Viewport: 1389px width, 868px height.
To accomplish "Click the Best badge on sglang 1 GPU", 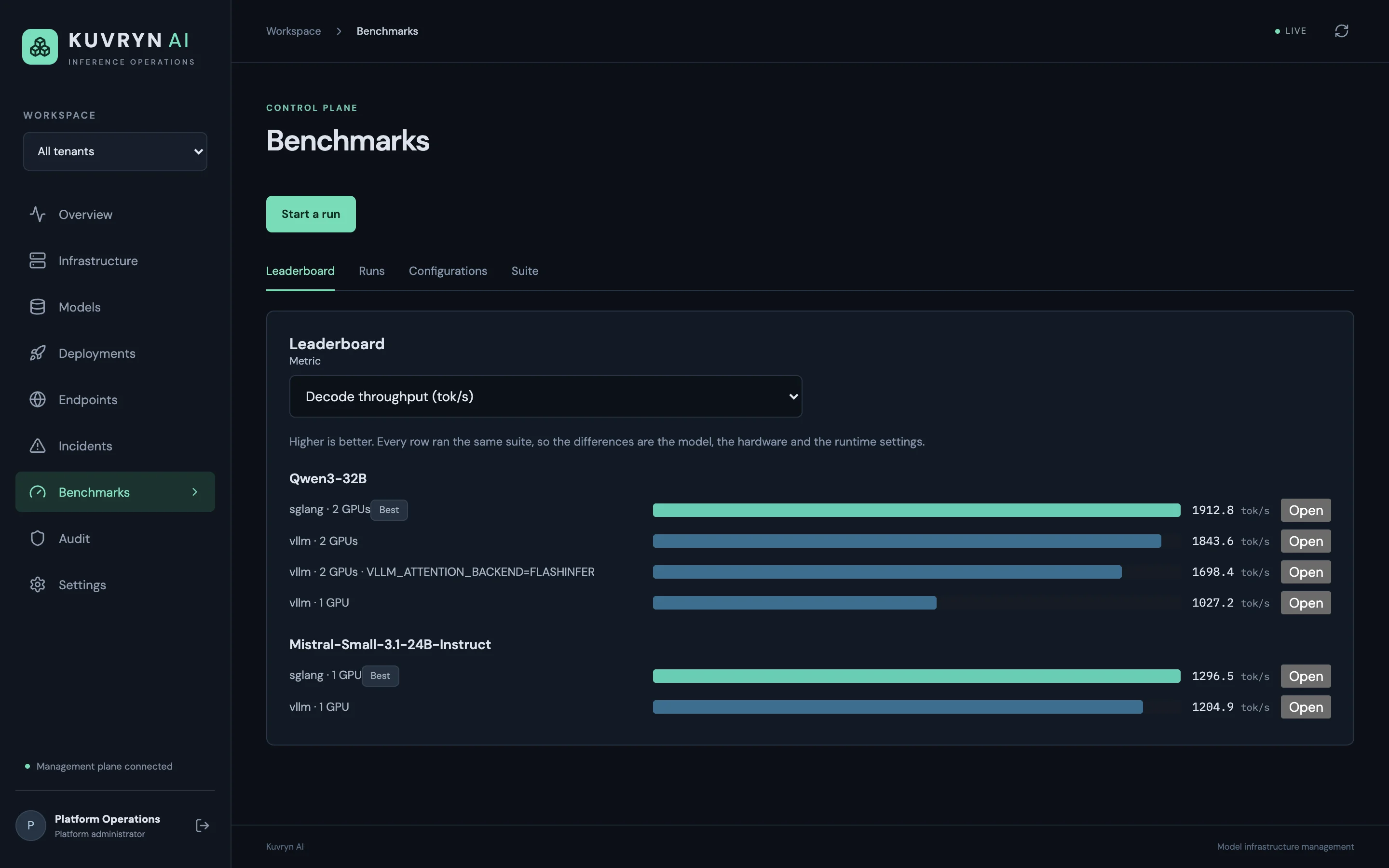I will point(380,676).
